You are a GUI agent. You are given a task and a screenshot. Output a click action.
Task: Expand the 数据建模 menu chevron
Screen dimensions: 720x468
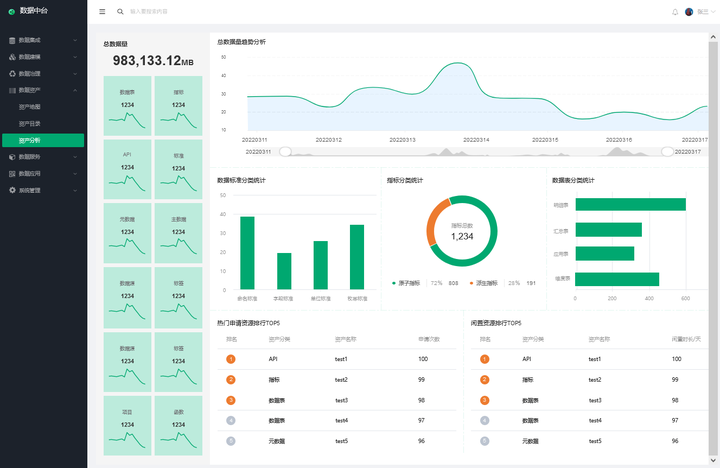point(75,57)
